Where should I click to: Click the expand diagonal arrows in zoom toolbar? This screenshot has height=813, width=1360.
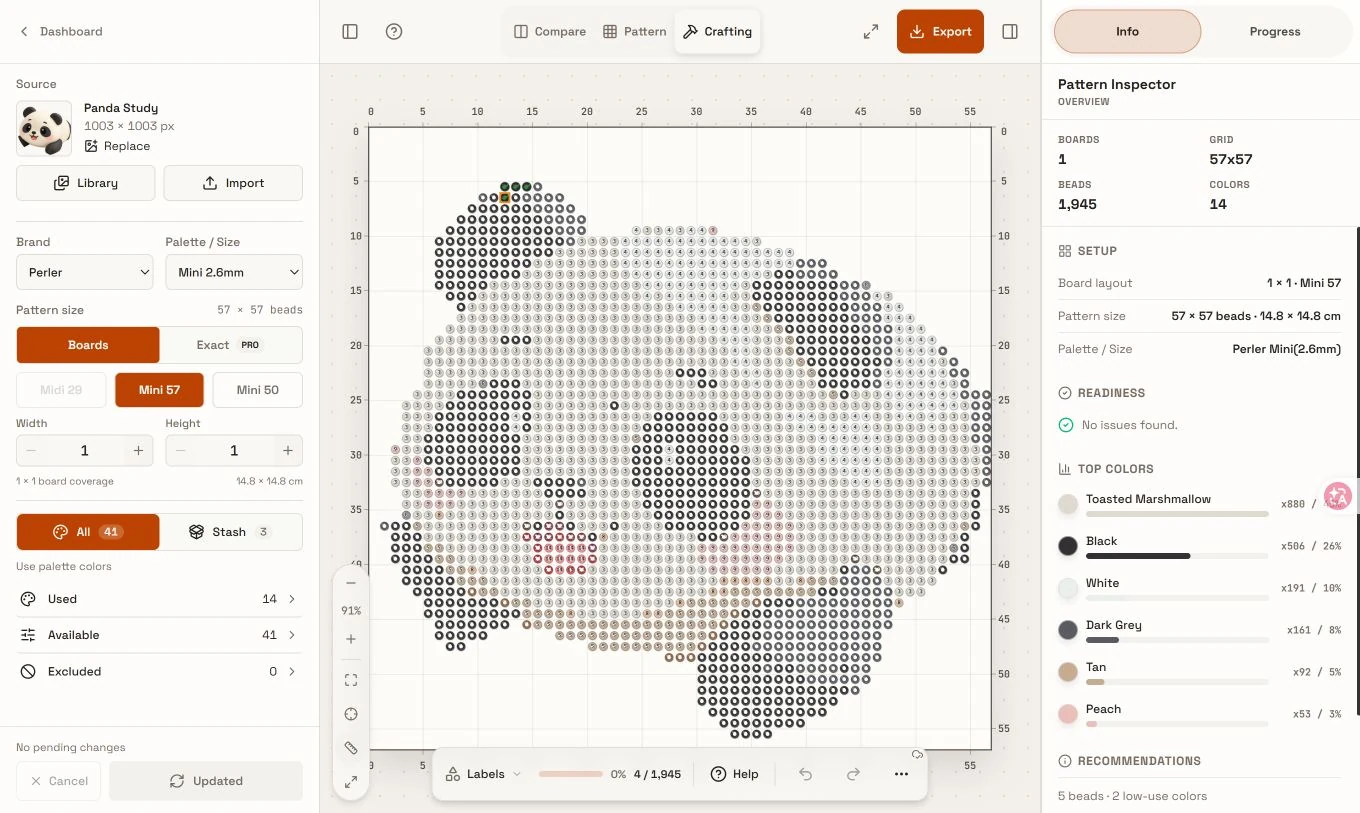[351, 782]
